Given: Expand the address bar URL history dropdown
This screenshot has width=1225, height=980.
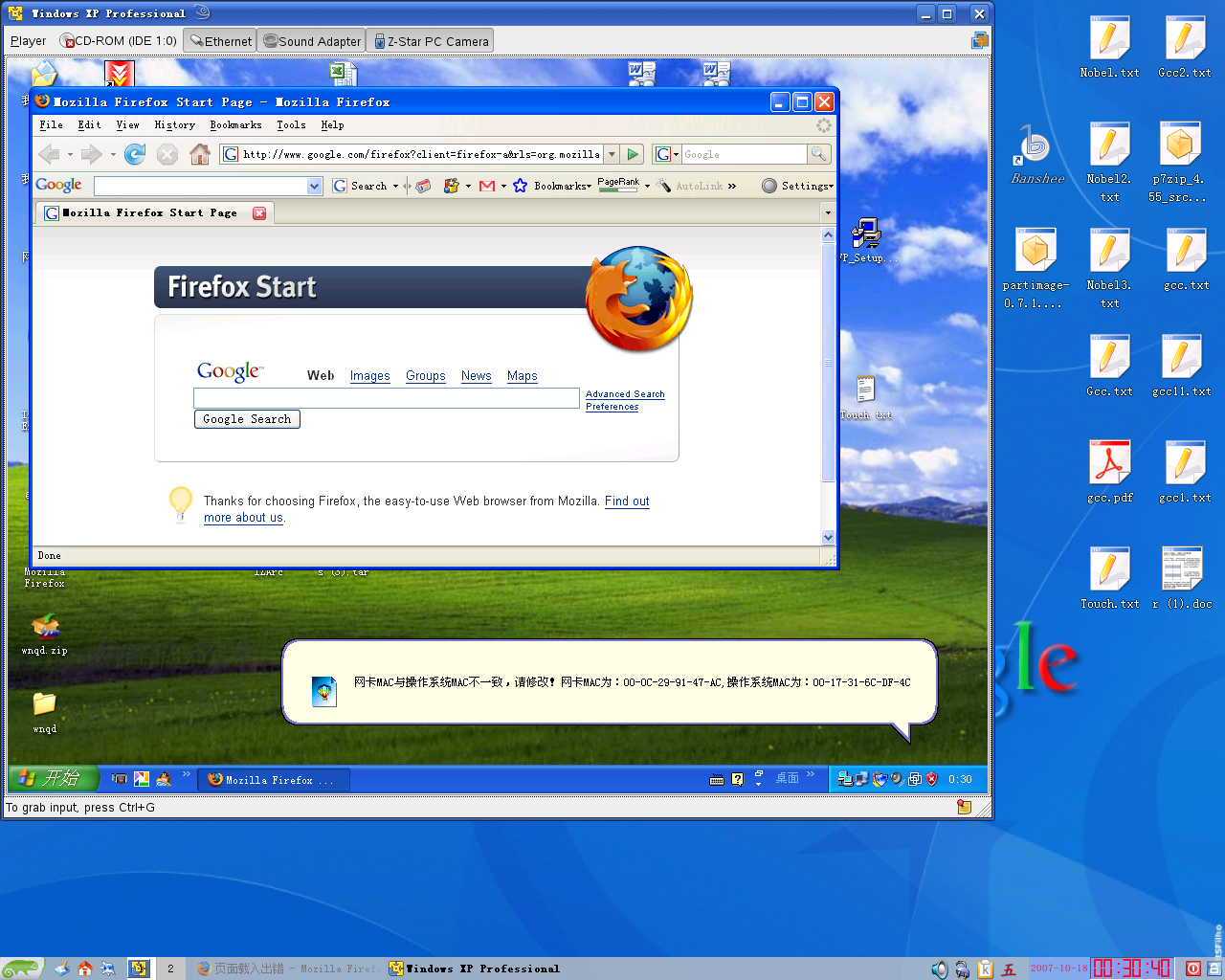Looking at the screenshot, I should [612, 154].
